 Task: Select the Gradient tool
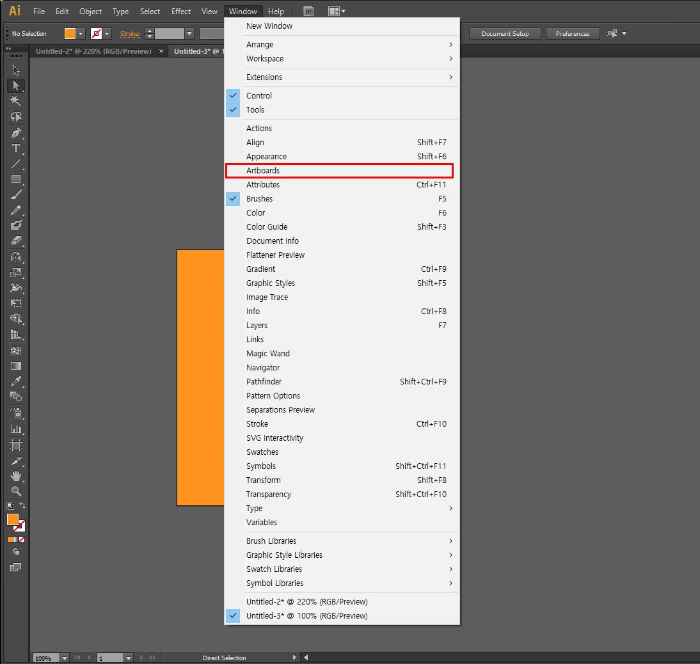16,366
